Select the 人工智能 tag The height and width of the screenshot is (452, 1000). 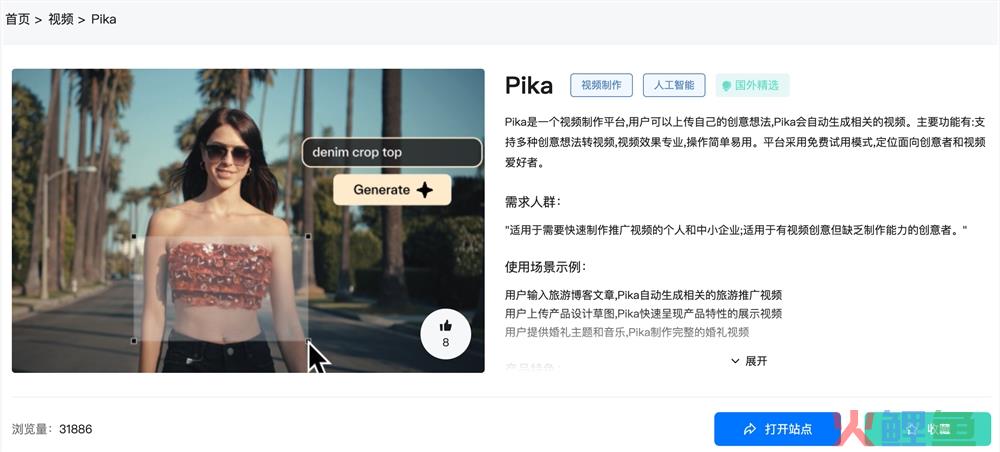click(674, 85)
